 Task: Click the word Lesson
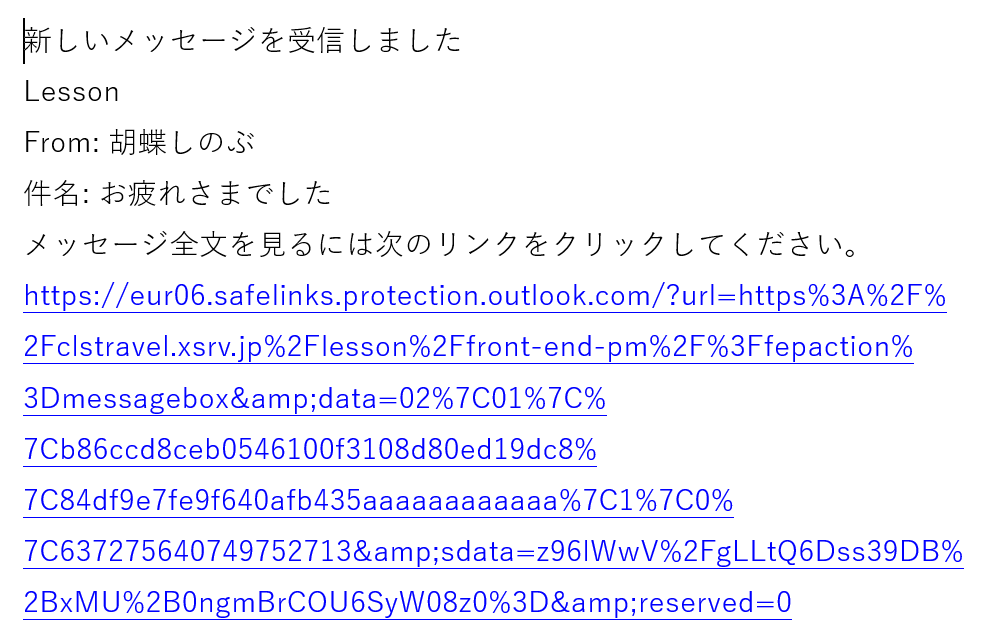coord(71,92)
